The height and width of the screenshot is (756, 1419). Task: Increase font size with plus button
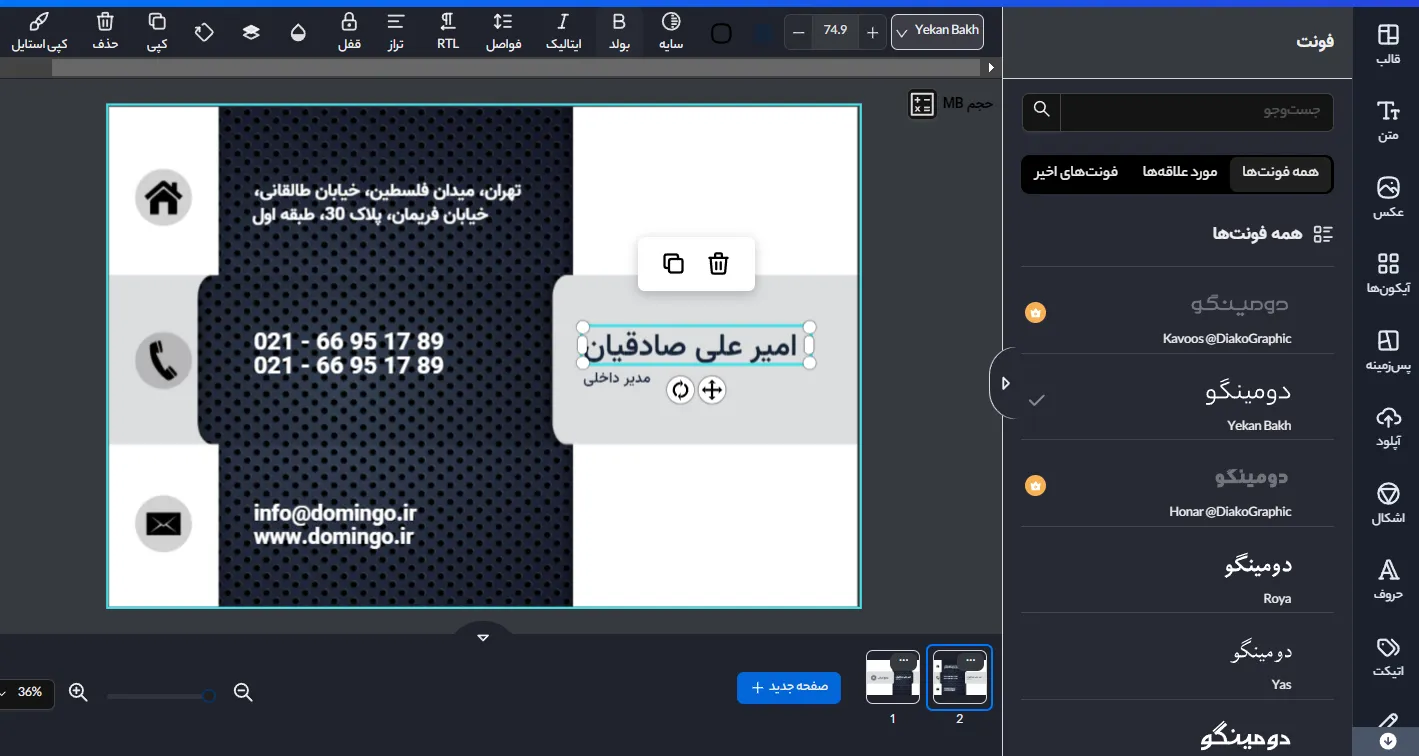coord(872,32)
